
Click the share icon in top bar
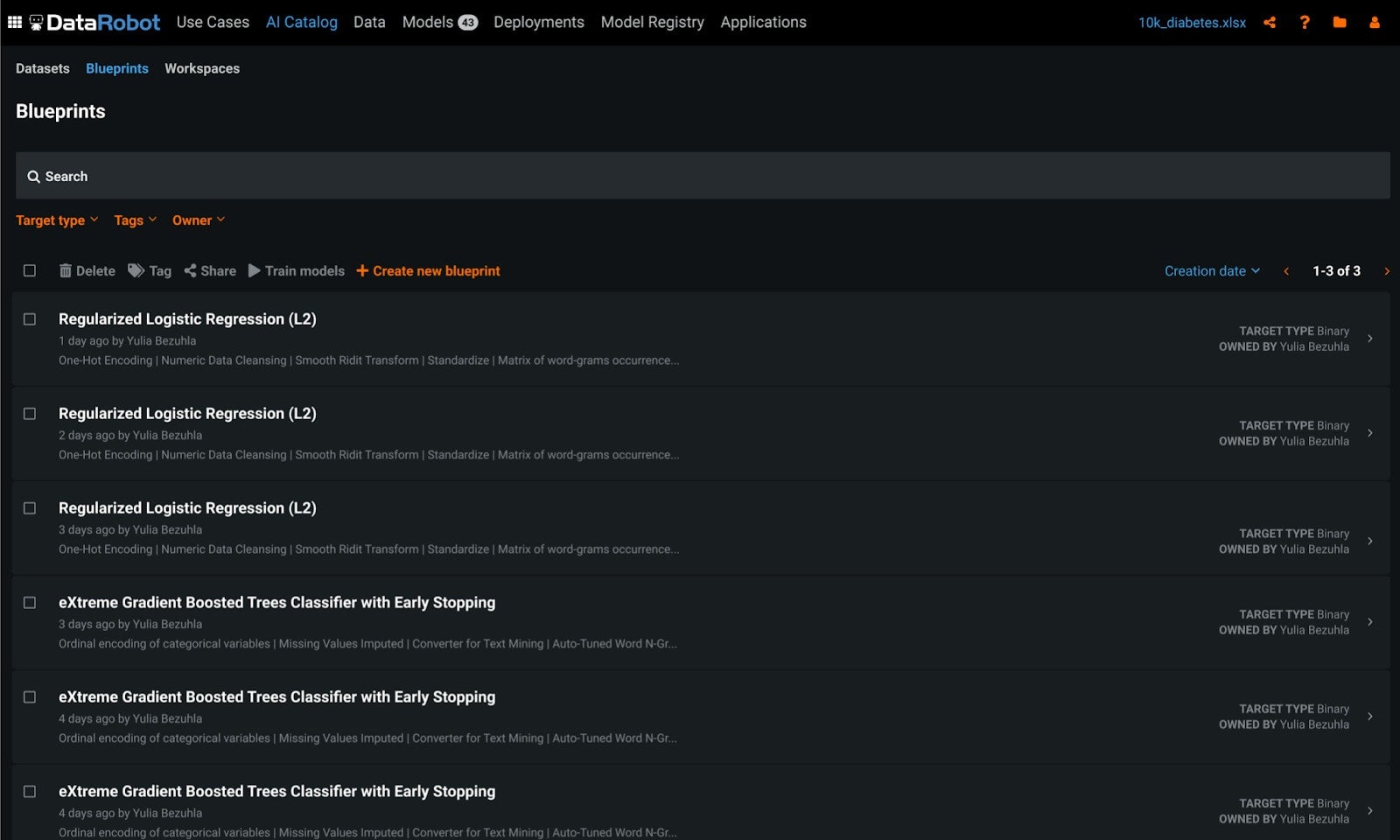pyautogui.click(x=1270, y=23)
